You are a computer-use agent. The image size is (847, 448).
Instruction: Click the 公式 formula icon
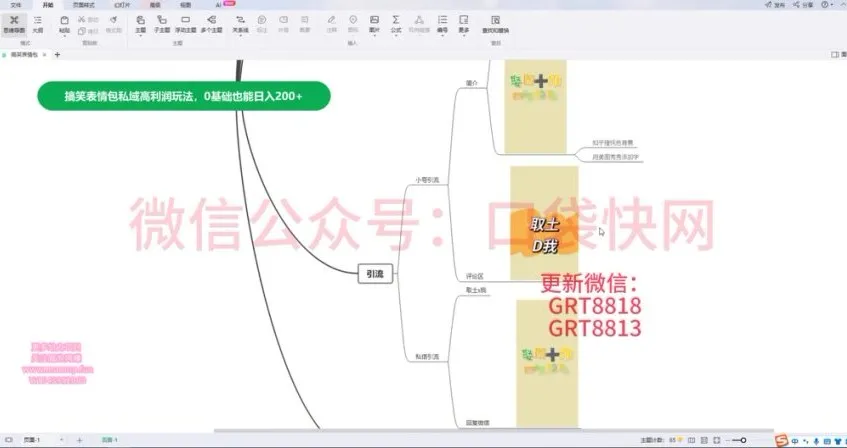pos(396,23)
